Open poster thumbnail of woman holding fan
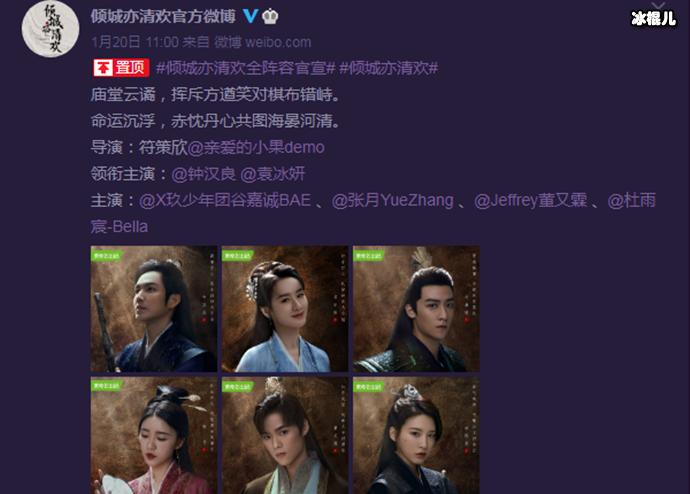The image size is (690, 494). point(154,435)
